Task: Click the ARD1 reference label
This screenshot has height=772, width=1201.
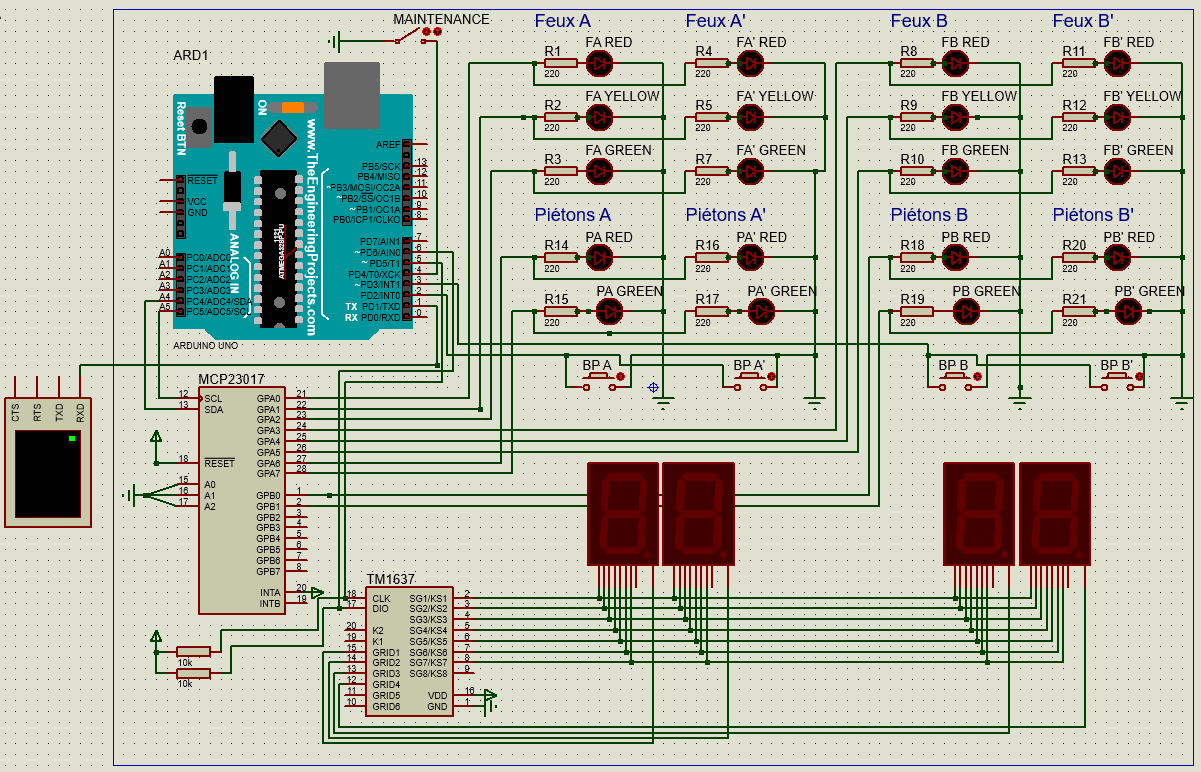Action: point(192,55)
